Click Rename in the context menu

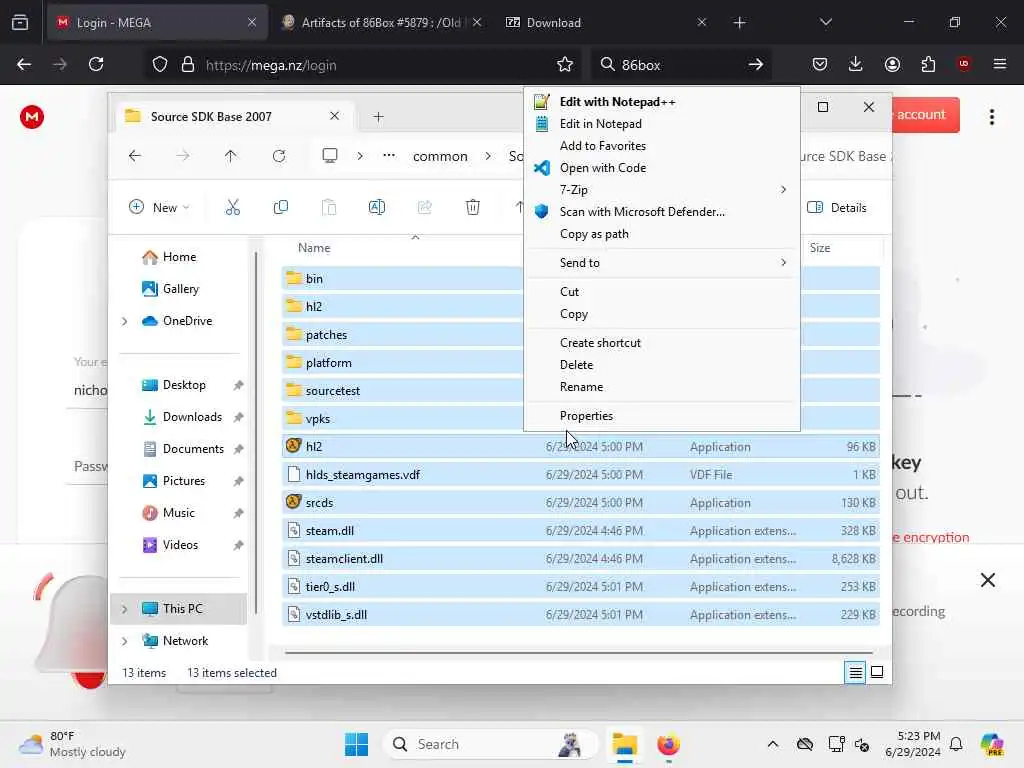[662, 387]
